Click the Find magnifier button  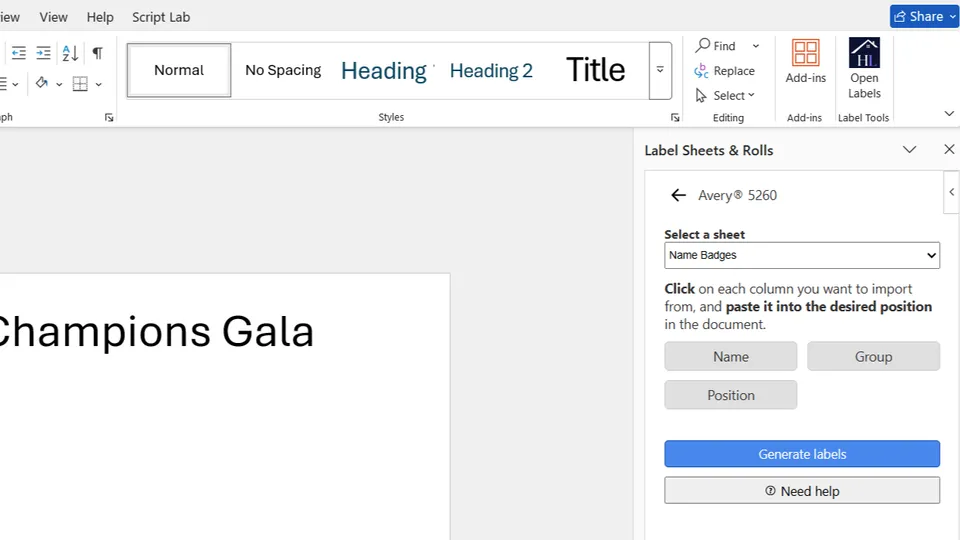(x=716, y=46)
